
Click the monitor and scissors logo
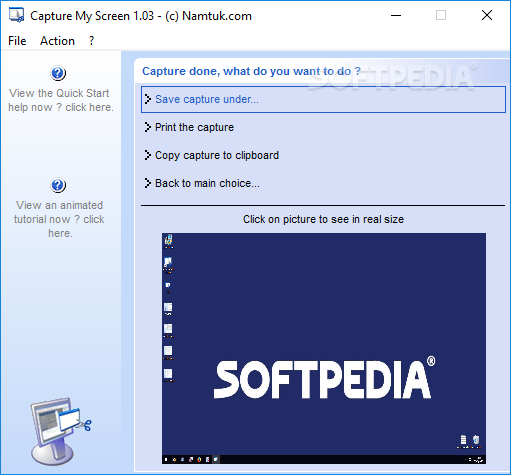pyautogui.click(x=60, y=431)
